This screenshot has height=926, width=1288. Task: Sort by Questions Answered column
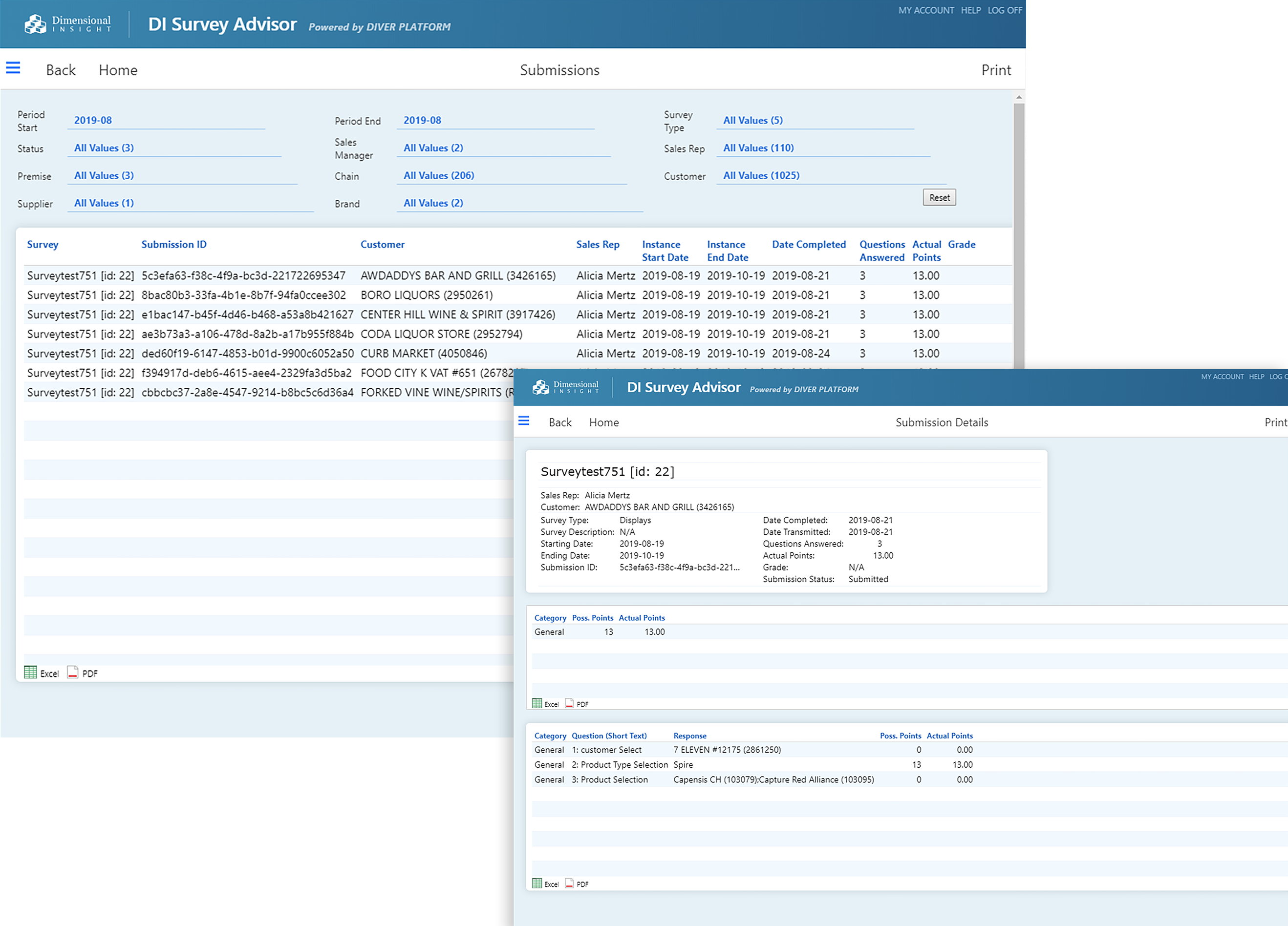[882, 251]
